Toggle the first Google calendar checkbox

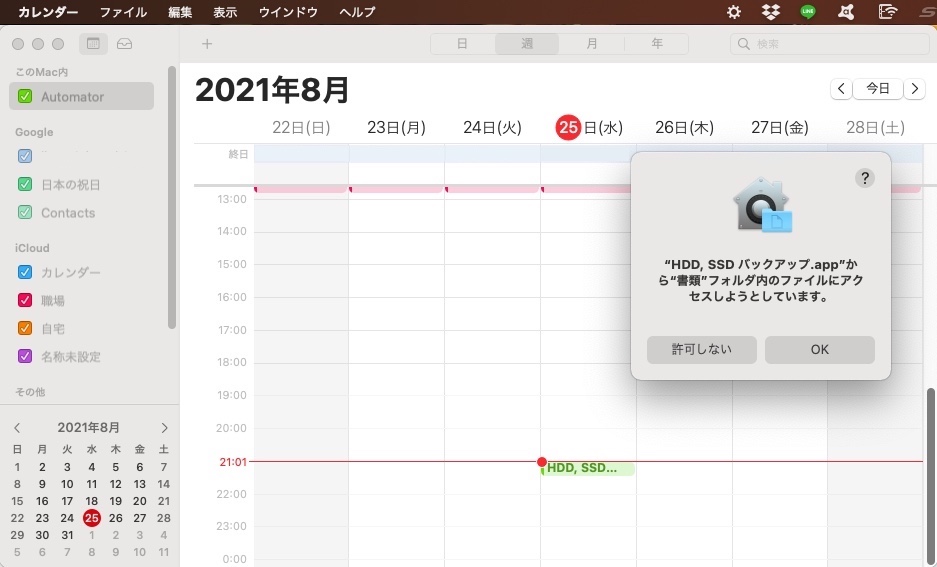tap(25, 156)
